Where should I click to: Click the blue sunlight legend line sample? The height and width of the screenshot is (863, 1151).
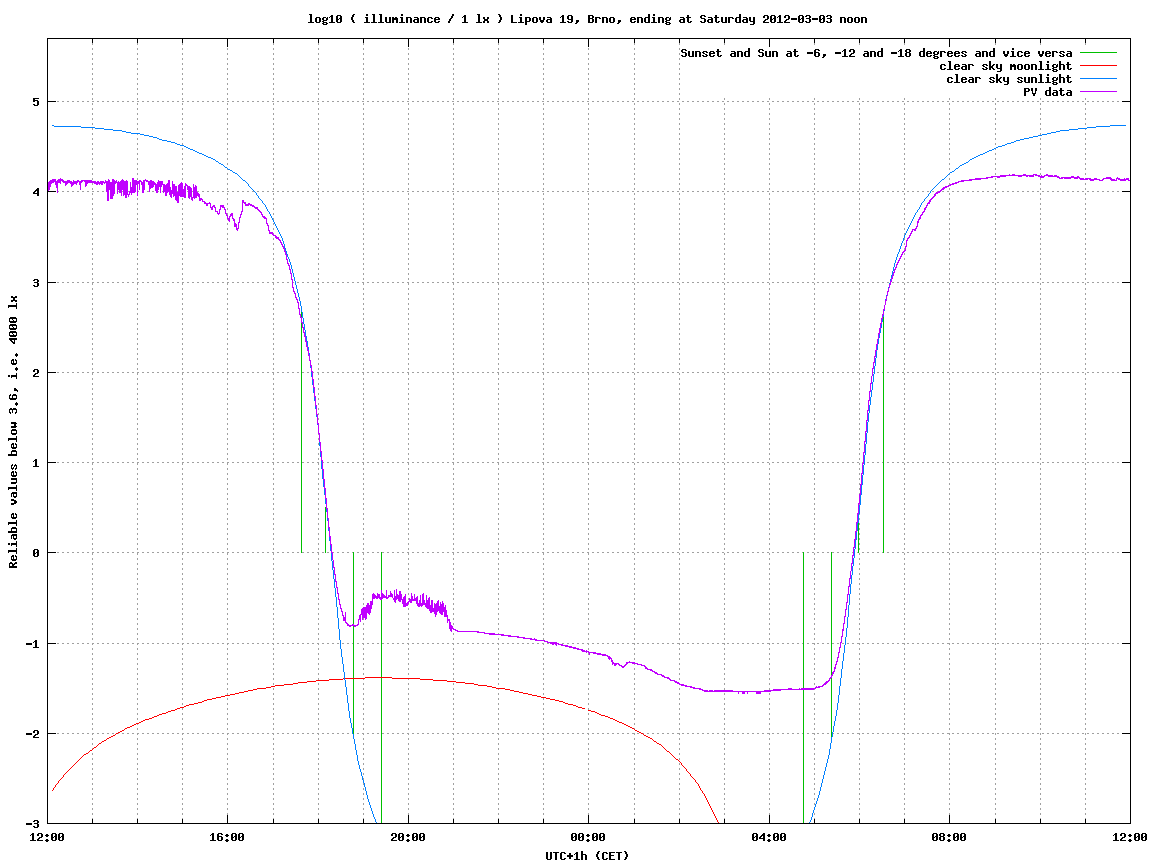1098,79
